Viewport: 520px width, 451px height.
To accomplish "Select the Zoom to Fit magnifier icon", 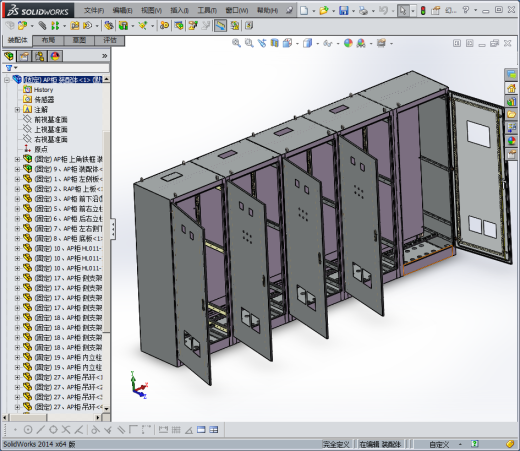I will coord(236,43).
